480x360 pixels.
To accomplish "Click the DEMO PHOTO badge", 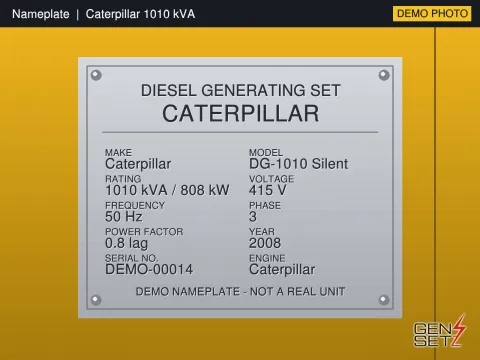I will 432,14.
